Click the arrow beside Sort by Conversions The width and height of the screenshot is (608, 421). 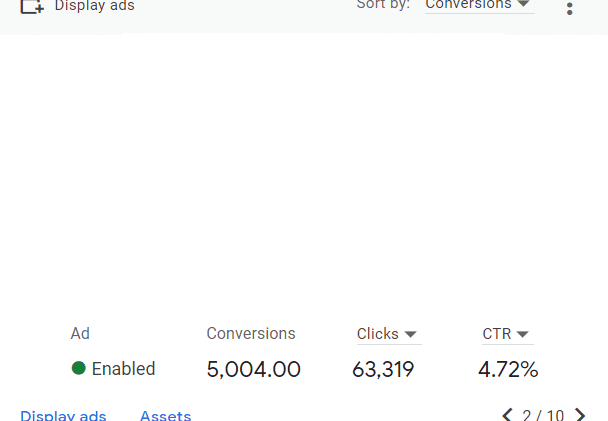pyautogui.click(x=523, y=4)
